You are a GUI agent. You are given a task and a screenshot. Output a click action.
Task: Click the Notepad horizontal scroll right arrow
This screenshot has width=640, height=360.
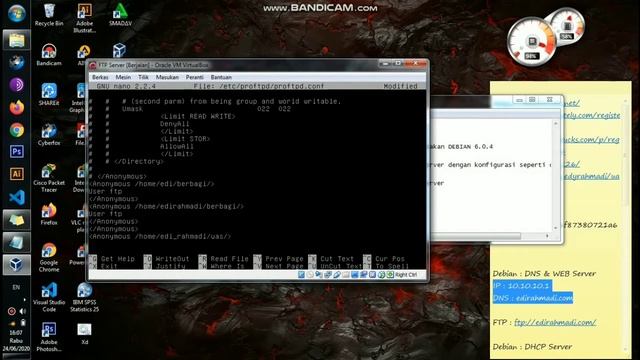[x=547, y=236]
